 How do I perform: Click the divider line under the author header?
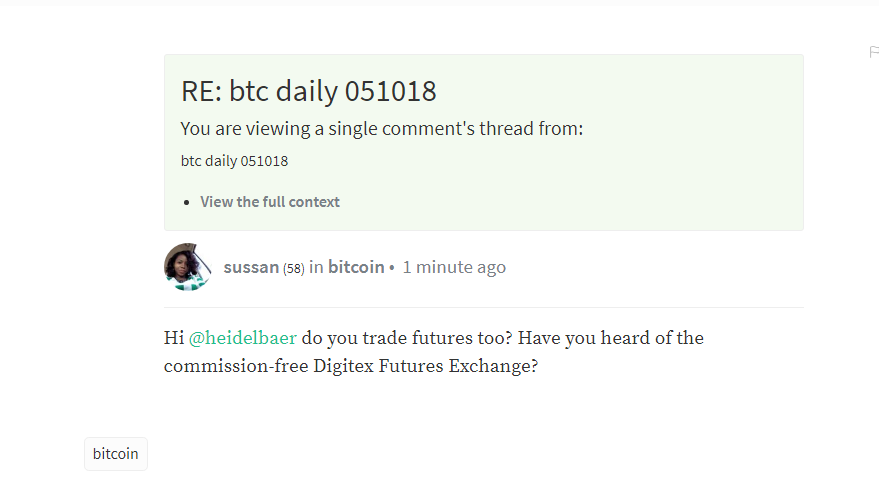point(484,307)
